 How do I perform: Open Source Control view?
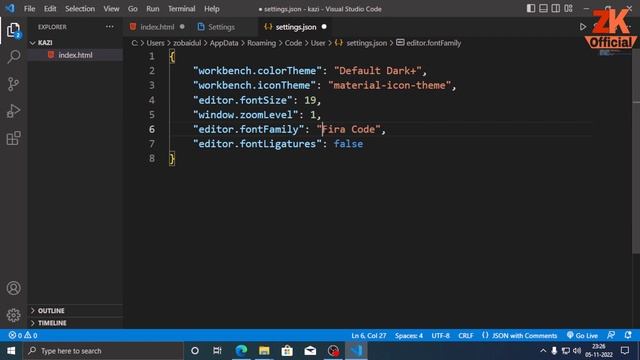pyautogui.click(x=13, y=84)
